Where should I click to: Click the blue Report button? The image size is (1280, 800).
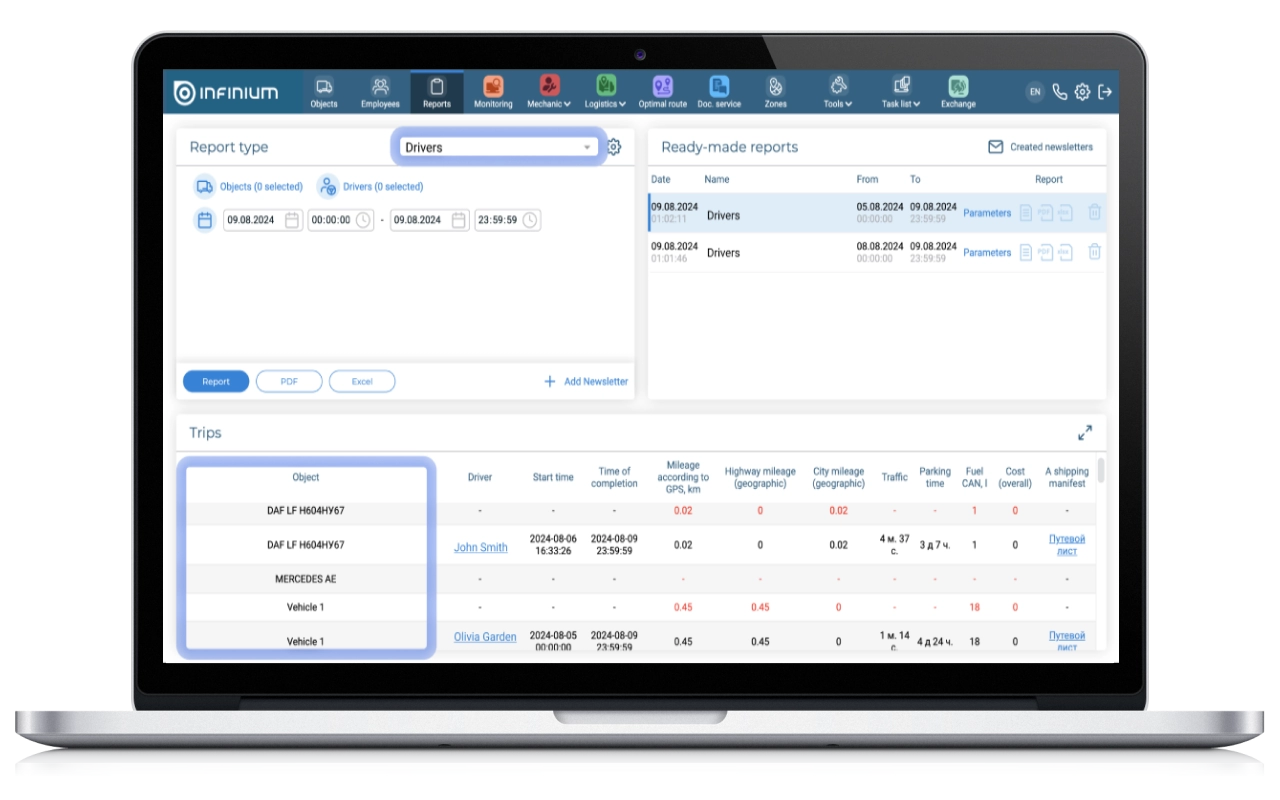coord(216,381)
